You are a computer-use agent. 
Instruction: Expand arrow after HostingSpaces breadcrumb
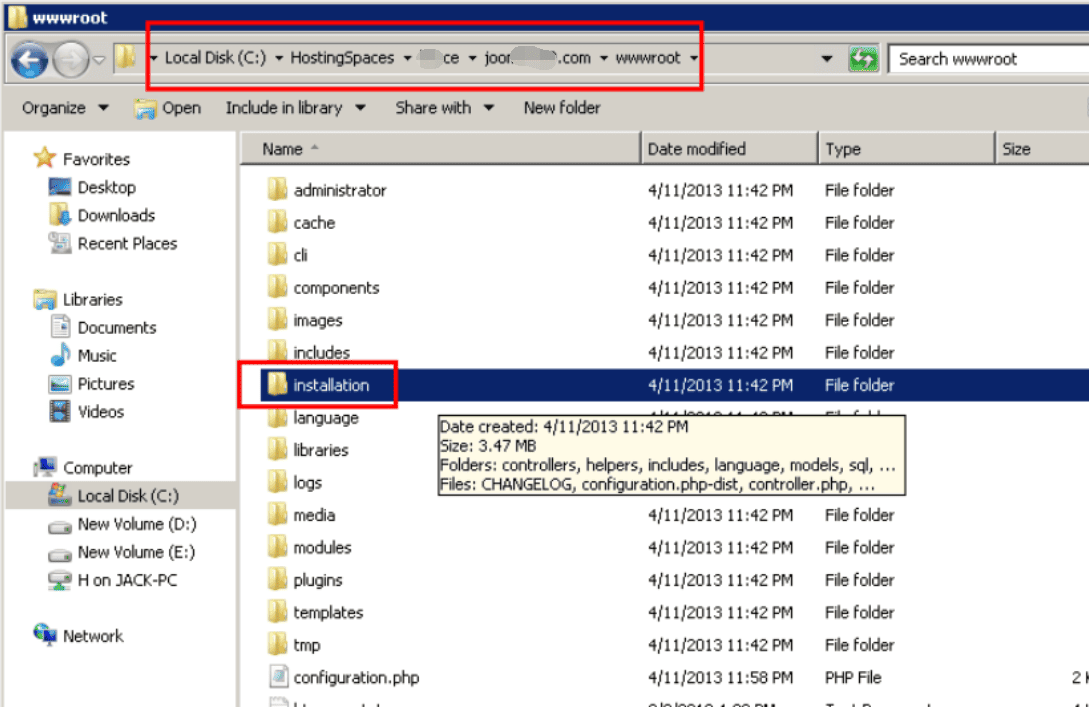click(407, 58)
